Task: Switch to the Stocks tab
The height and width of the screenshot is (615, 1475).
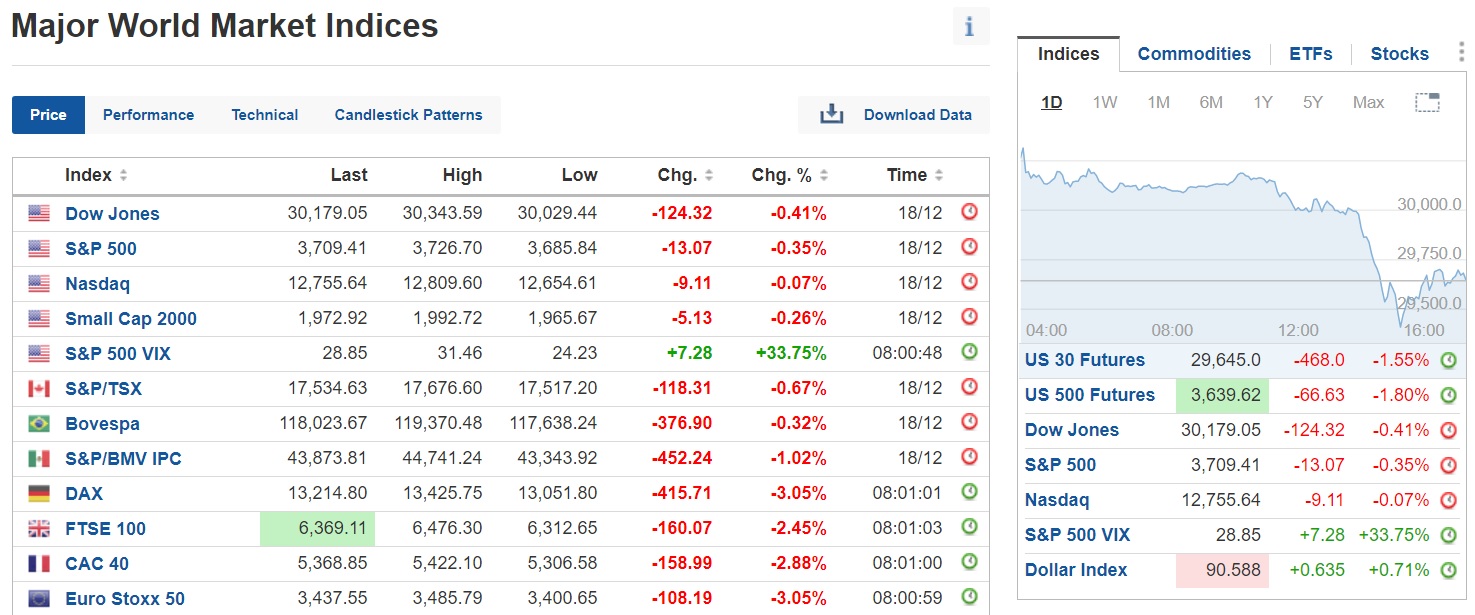Action: [x=1400, y=54]
